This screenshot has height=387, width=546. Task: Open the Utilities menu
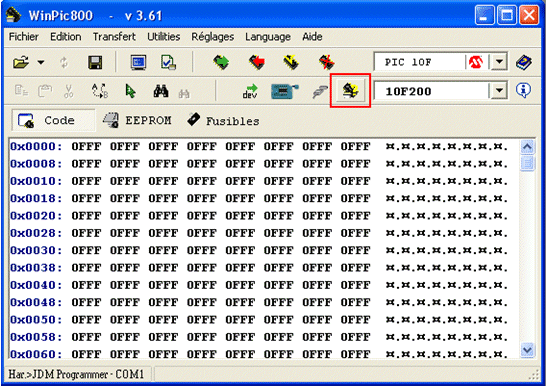coord(164,37)
